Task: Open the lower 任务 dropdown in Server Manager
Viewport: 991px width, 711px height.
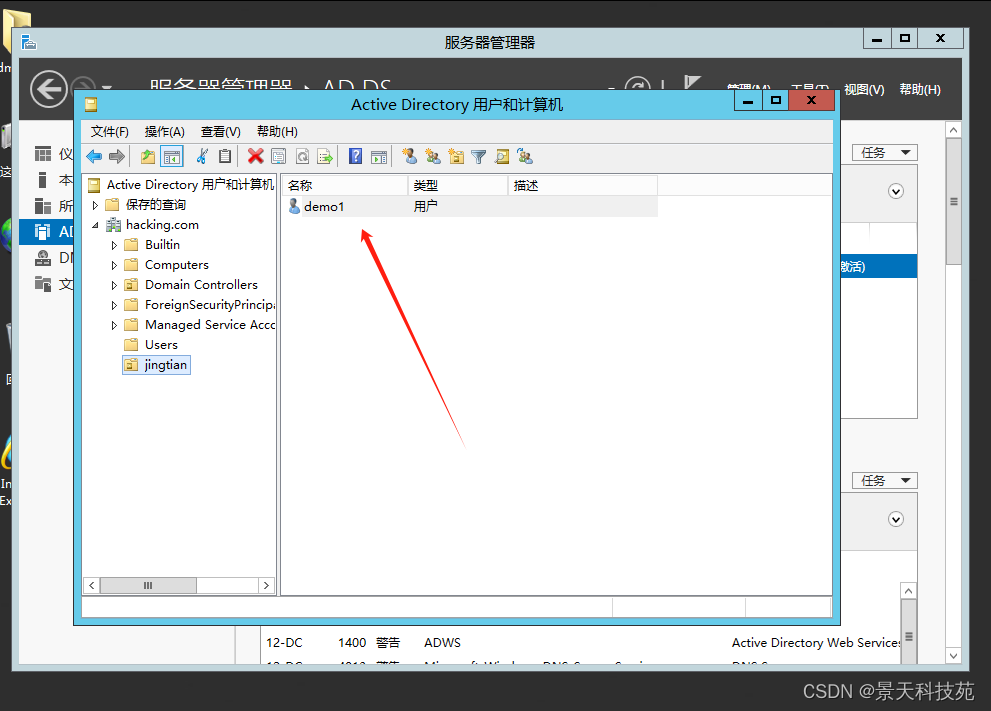Action: [885, 480]
